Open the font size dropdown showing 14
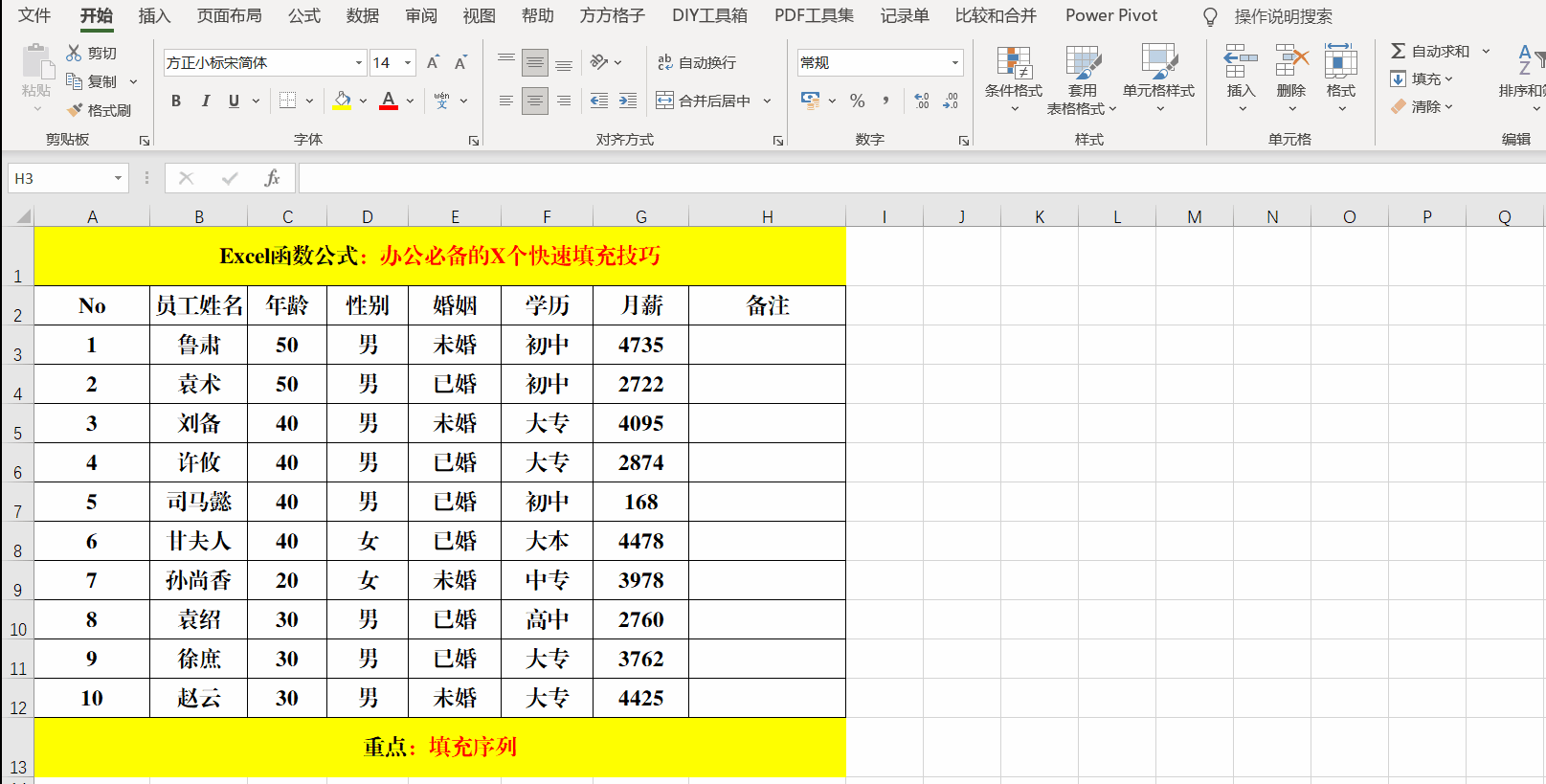The height and width of the screenshot is (784, 1546). (x=408, y=62)
